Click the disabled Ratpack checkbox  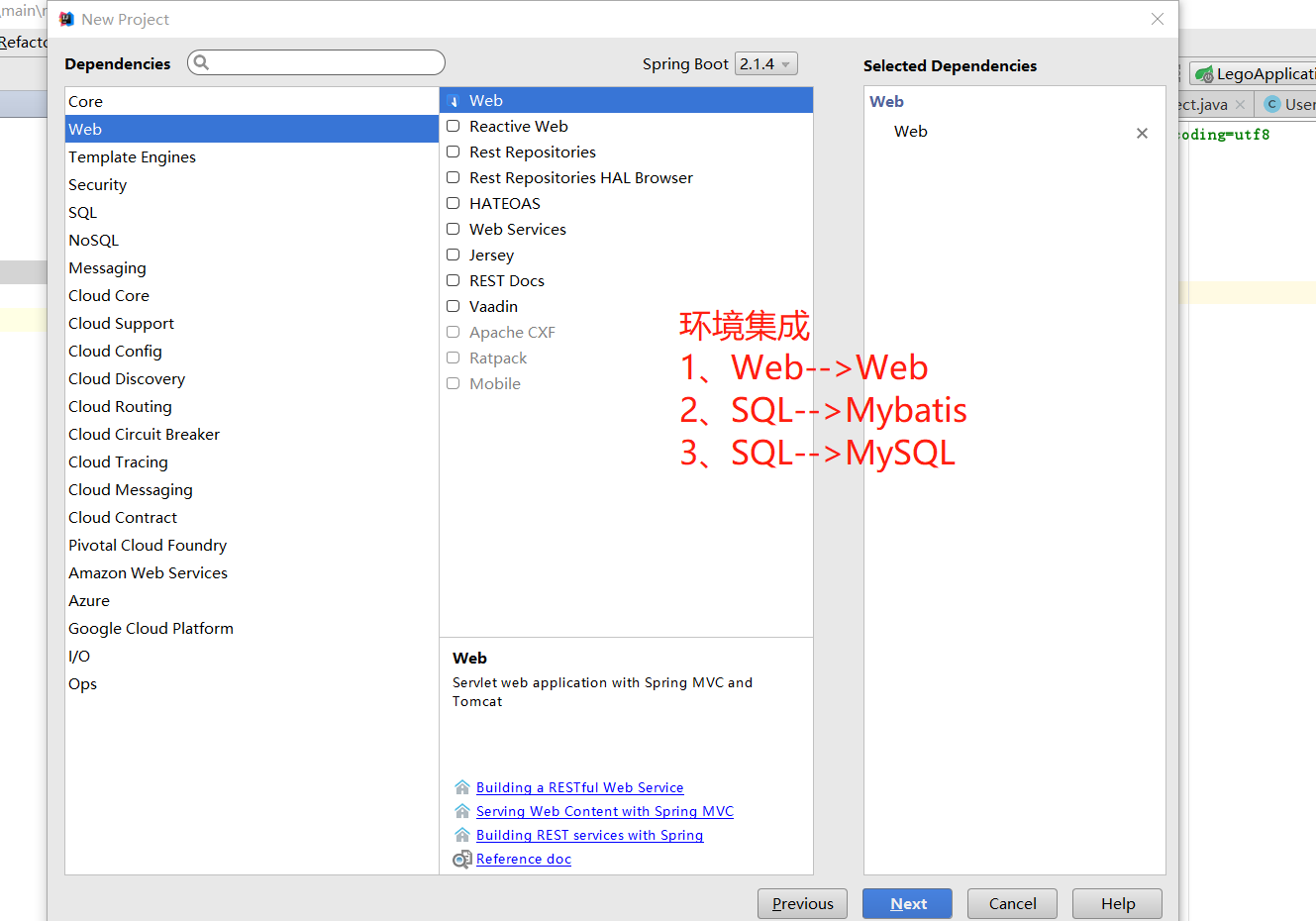454,358
